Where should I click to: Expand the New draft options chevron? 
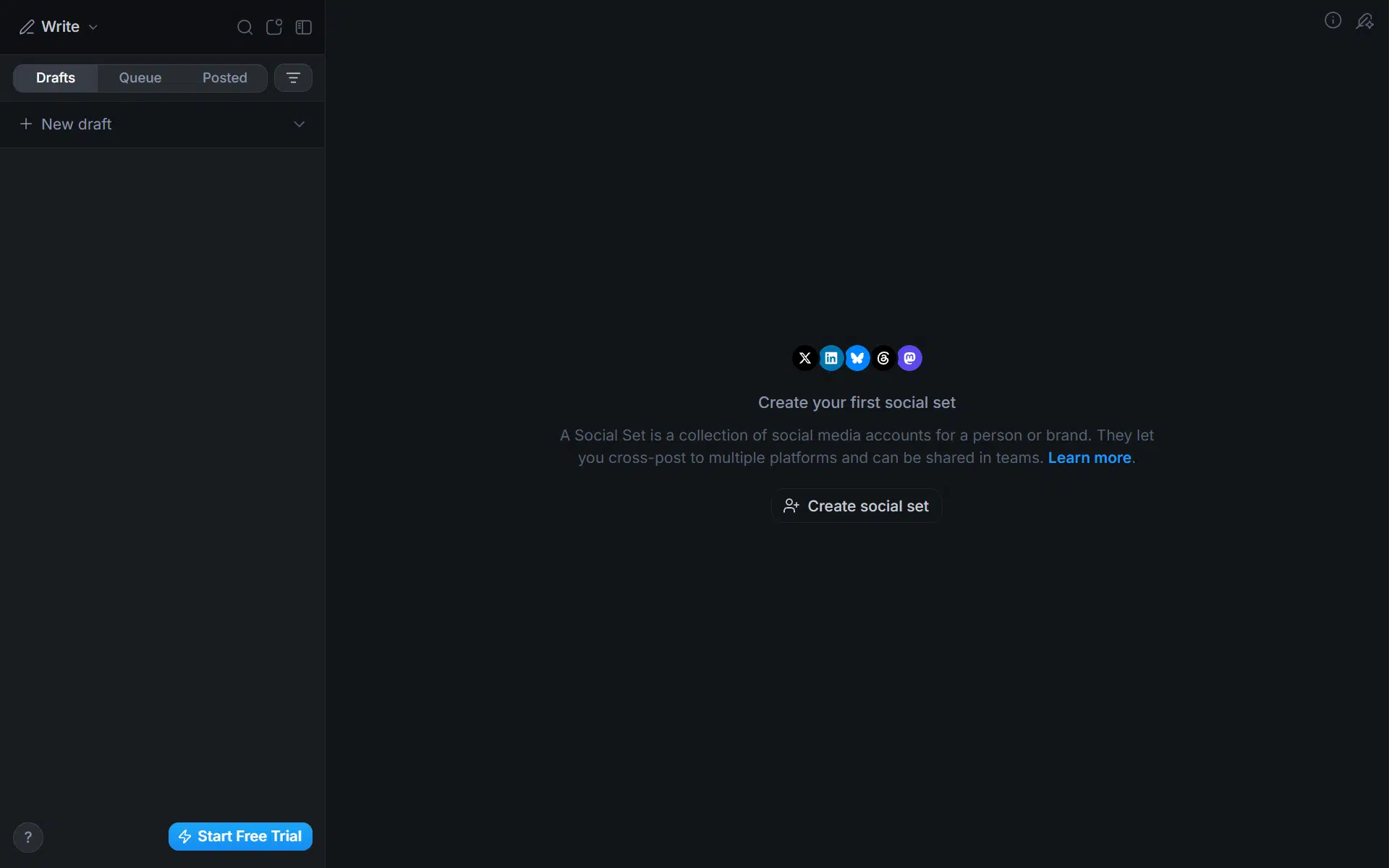(299, 124)
